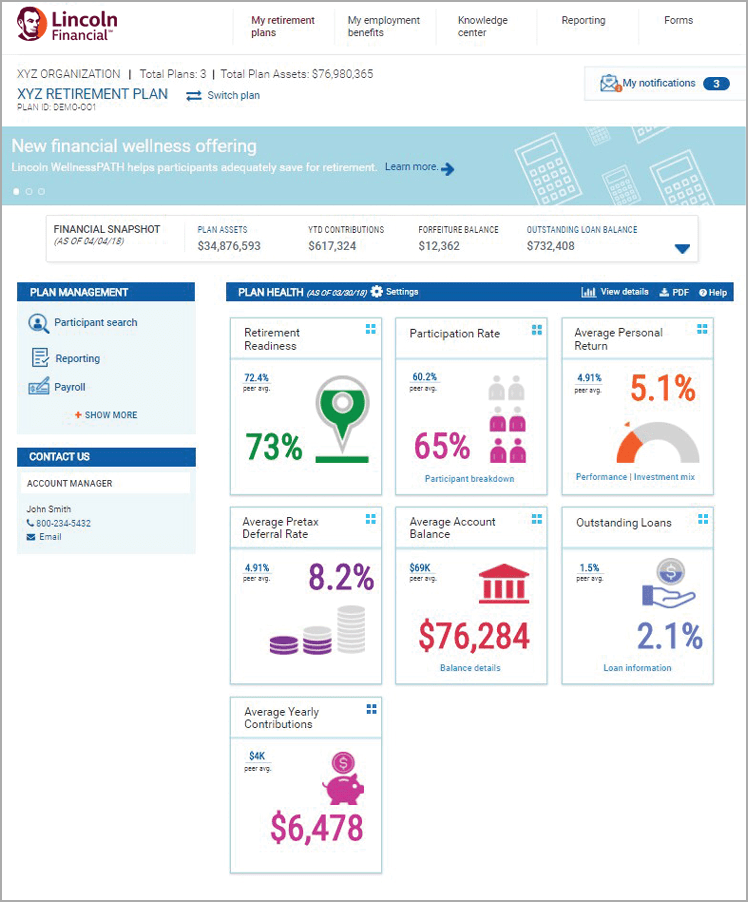Click the Lincoln Financial logo
The width and height of the screenshot is (748, 902).
tap(66, 25)
